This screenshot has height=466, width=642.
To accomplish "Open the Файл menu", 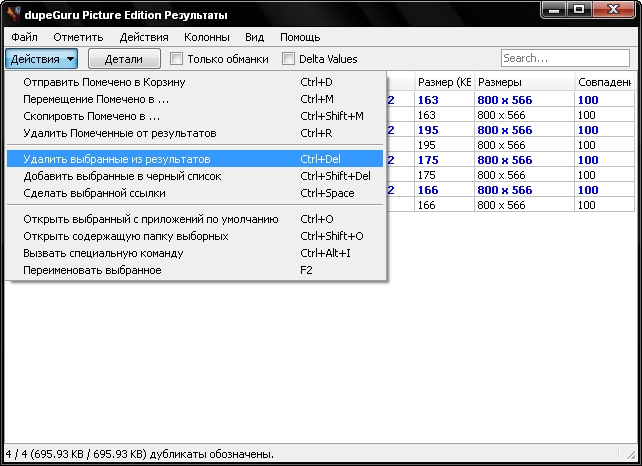I will tap(24, 37).
